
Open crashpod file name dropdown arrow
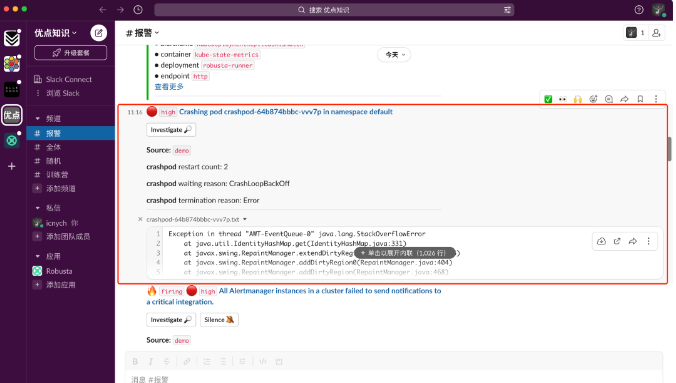pos(245,220)
